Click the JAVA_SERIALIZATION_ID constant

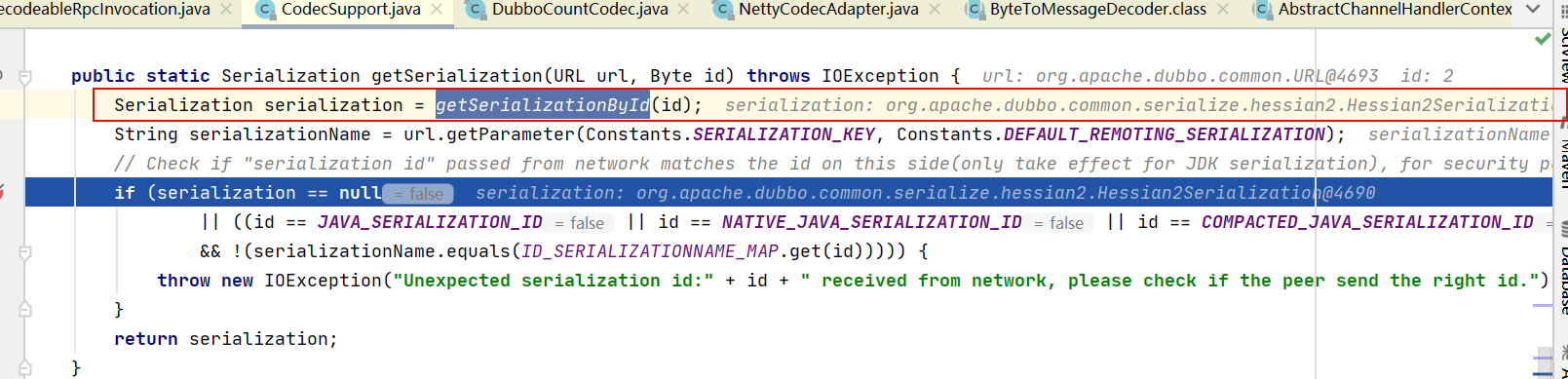430,222
